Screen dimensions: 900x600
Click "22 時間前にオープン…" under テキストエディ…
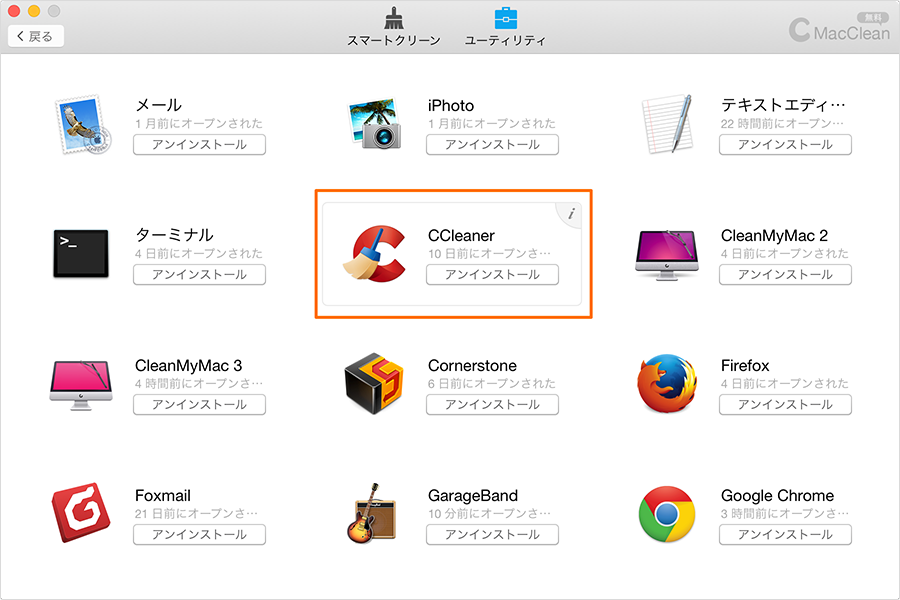tap(782, 123)
